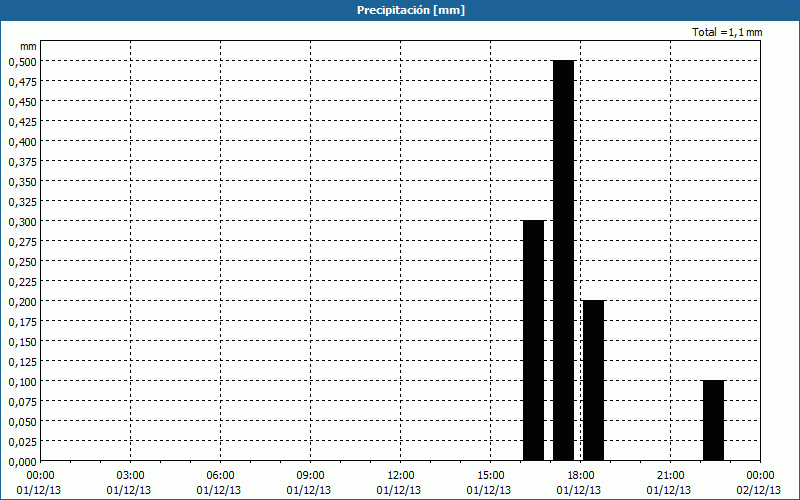
Task: Click the 0,125 y-axis label
Action: coord(22,362)
